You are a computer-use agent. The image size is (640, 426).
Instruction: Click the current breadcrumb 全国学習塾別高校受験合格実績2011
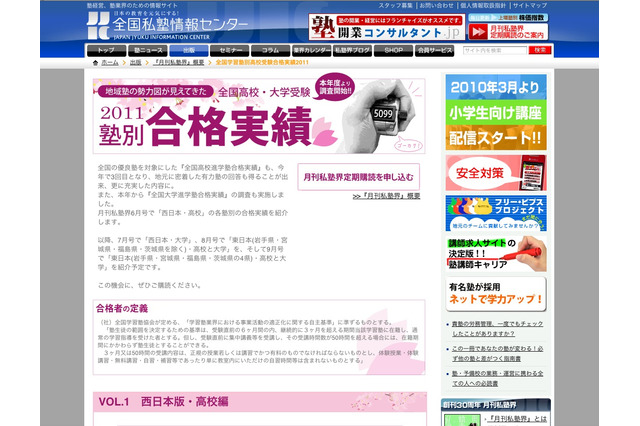pyautogui.click(x=262, y=62)
